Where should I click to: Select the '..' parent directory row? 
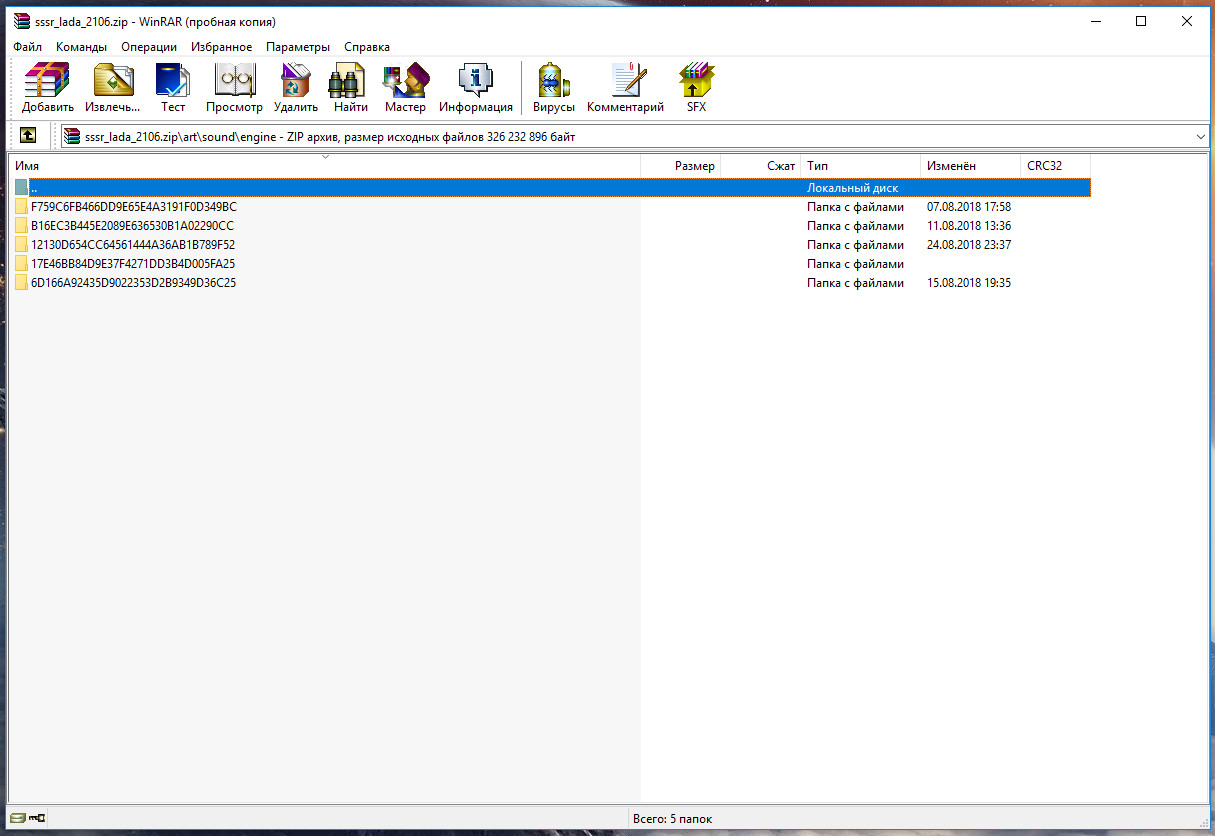[x=551, y=188]
